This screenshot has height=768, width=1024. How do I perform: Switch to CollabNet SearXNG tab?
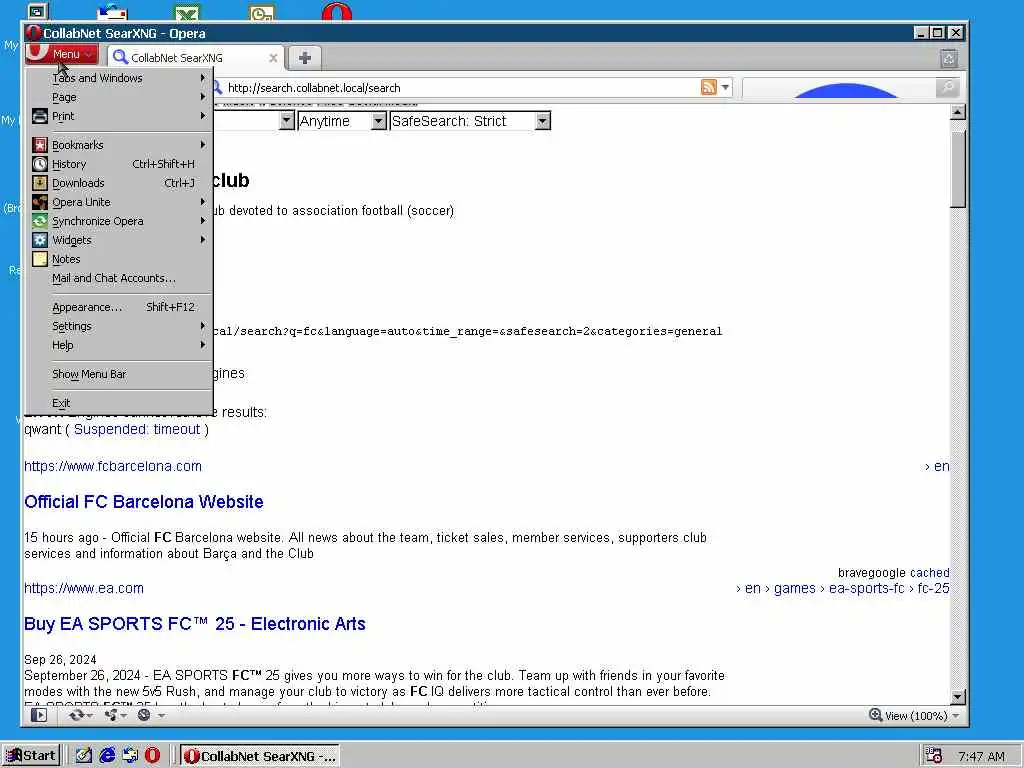(196, 57)
